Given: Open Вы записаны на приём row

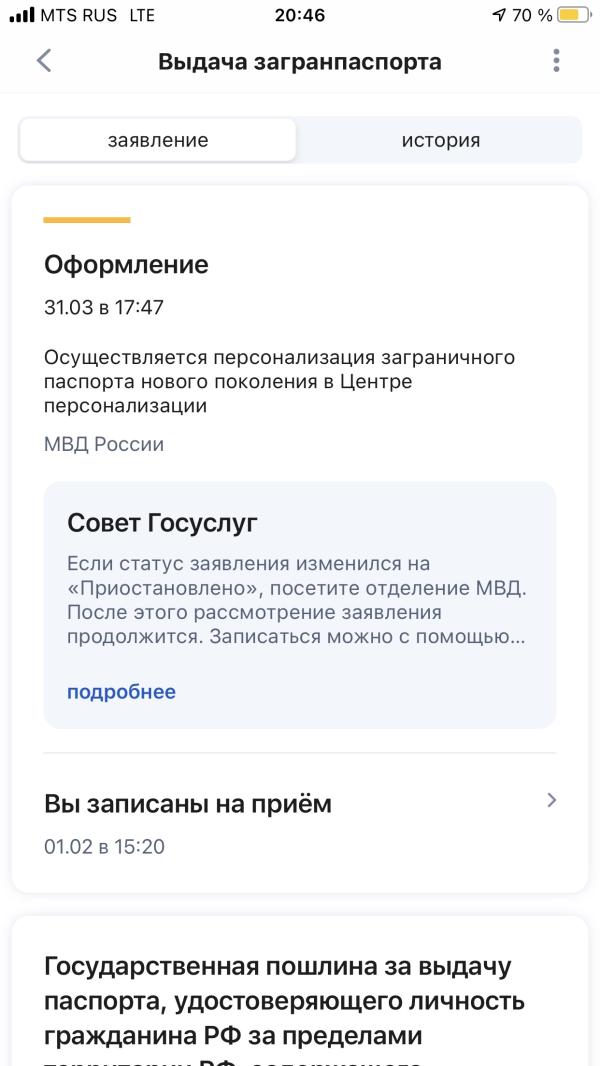Looking at the screenshot, I should tap(300, 824).
